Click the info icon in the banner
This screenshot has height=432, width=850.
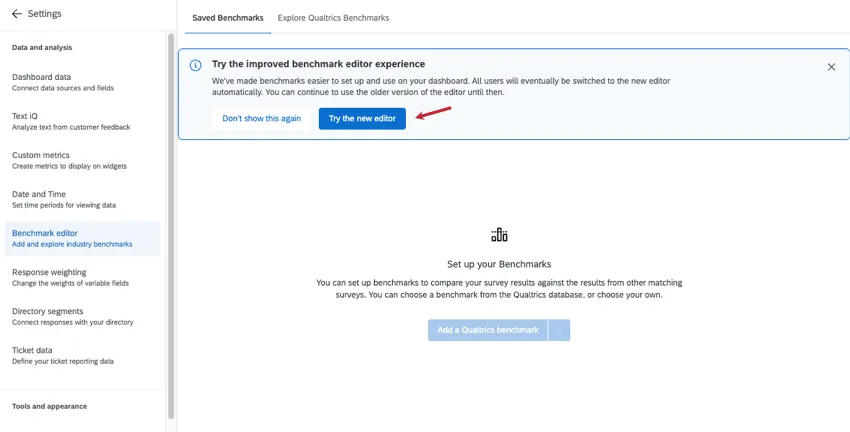[195, 65]
